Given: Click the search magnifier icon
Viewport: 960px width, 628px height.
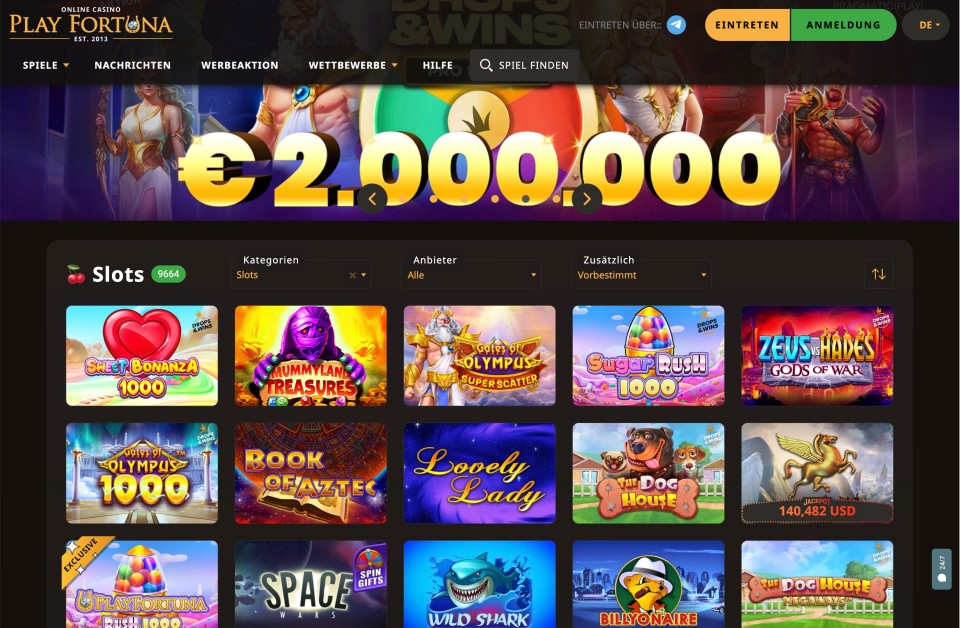Looking at the screenshot, I should (x=486, y=65).
